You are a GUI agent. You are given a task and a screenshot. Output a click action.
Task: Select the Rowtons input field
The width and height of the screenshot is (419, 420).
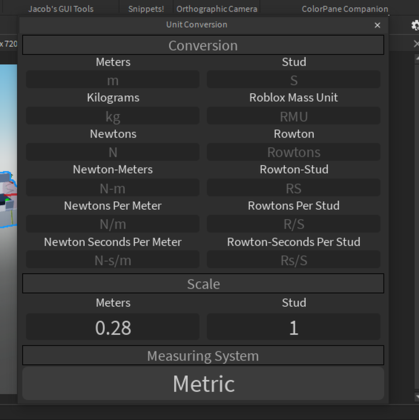coord(294,152)
